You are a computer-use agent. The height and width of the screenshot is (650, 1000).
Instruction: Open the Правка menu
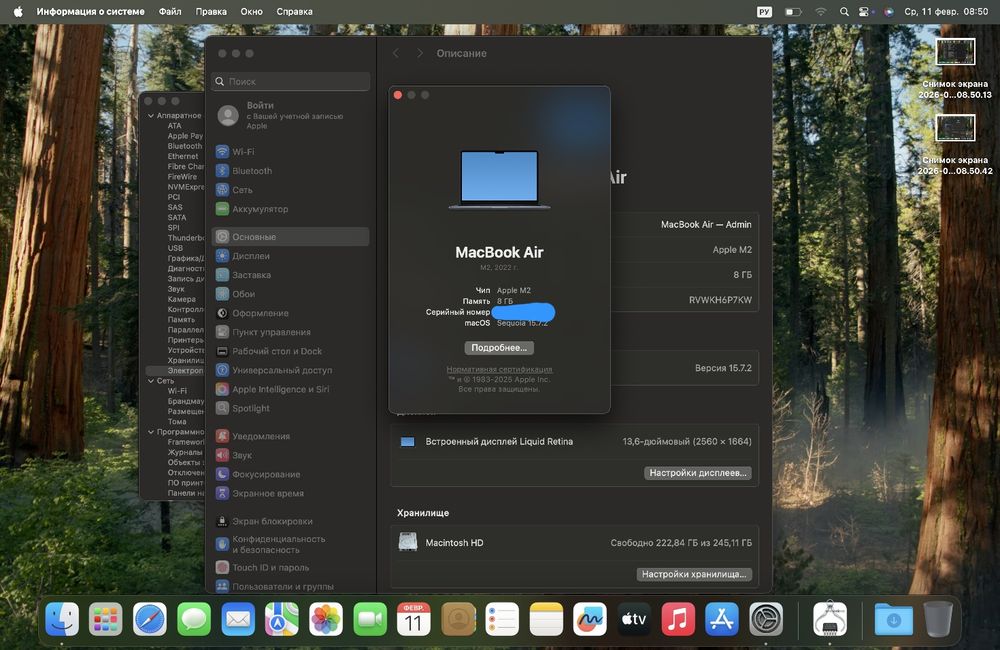211,11
